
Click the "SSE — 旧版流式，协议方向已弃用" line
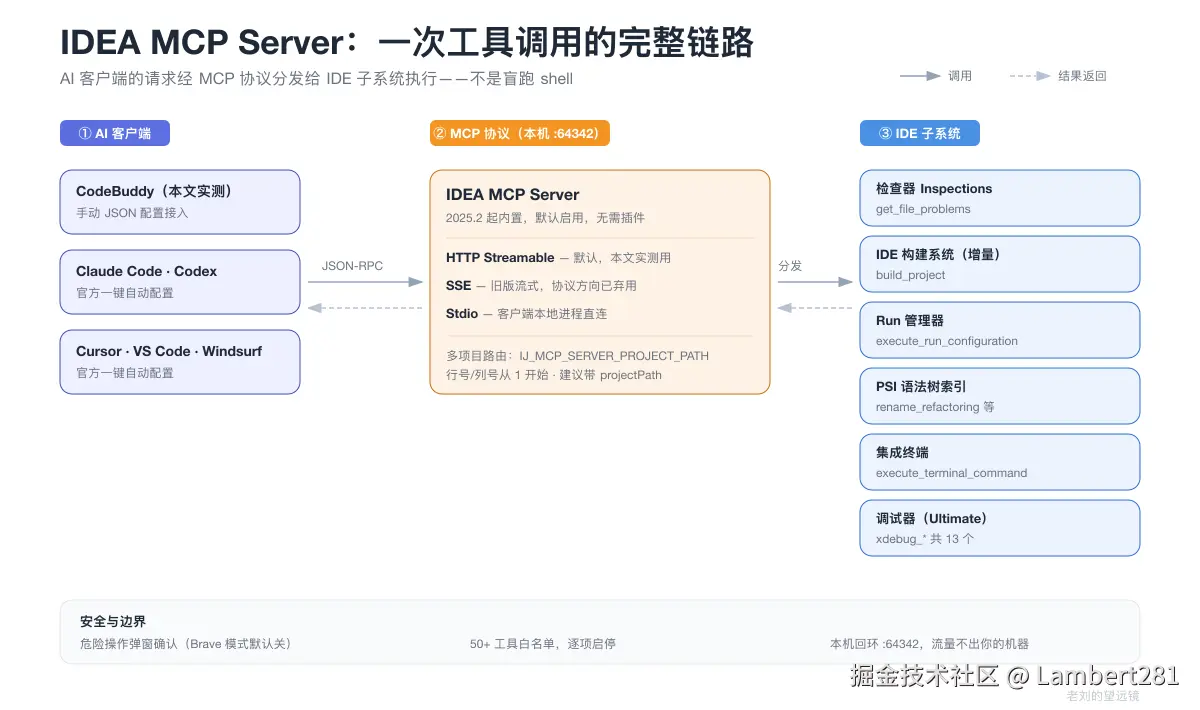541,286
